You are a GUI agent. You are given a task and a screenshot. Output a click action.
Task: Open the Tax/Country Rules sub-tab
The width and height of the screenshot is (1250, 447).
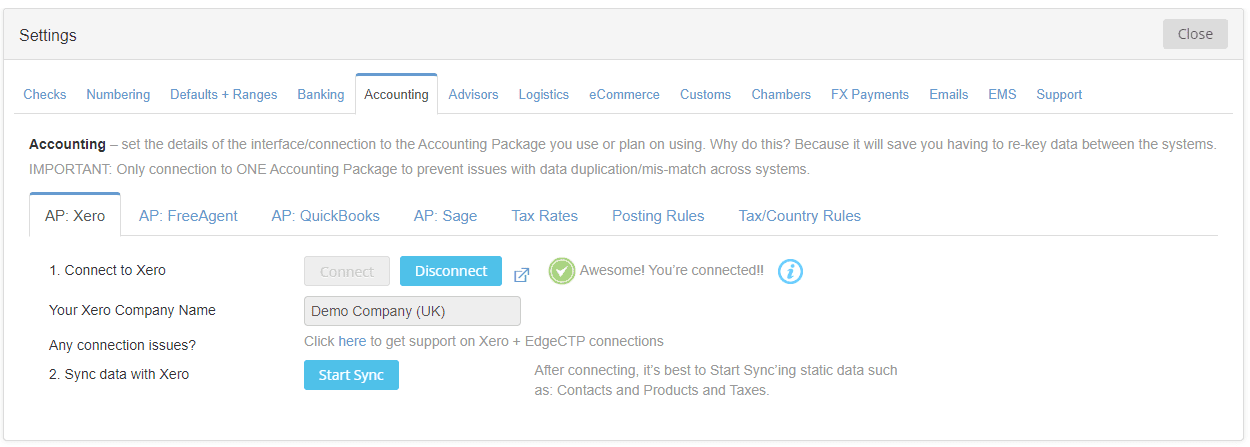pyautogui.click(x=800, y=215)
